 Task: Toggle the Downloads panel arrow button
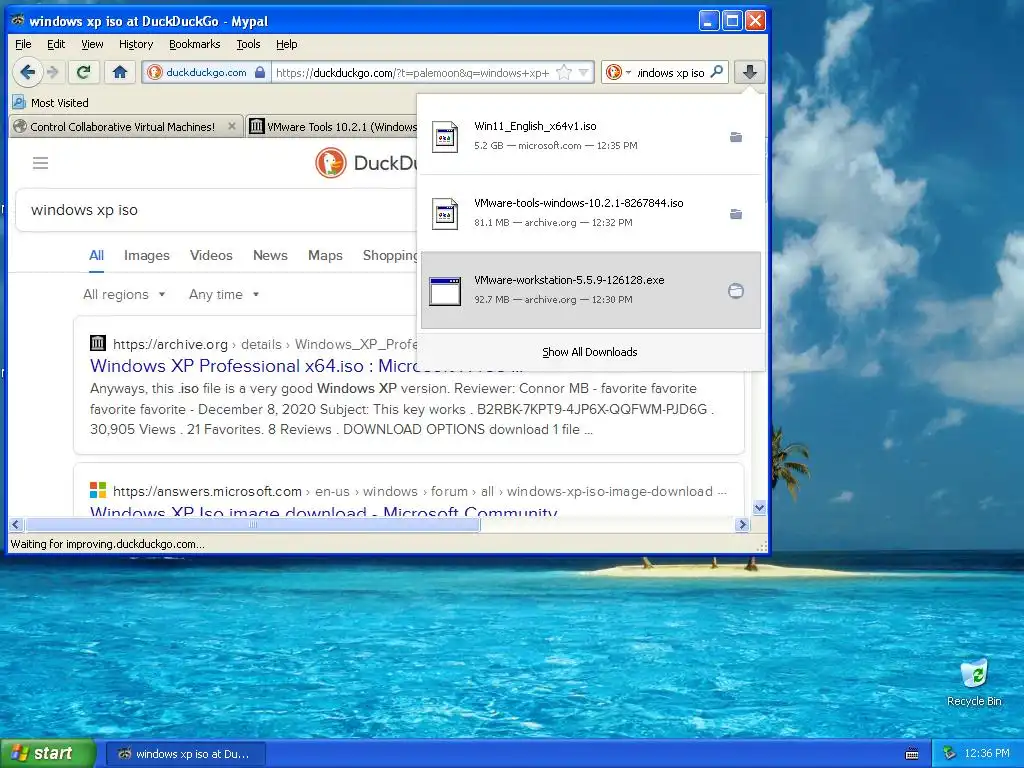[750, 72]
